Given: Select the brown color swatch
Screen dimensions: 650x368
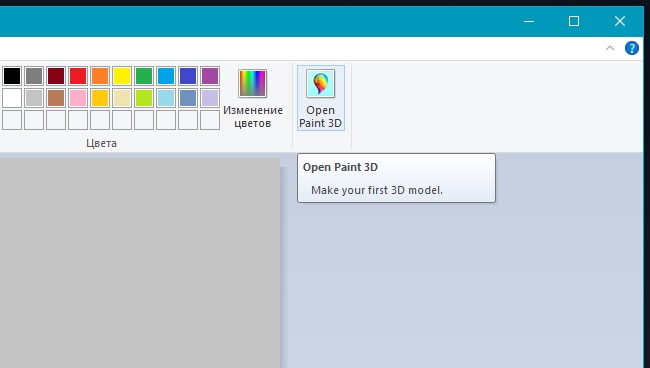Looking at the screenshot, I should pyautogui.click(x=56, y=98).
